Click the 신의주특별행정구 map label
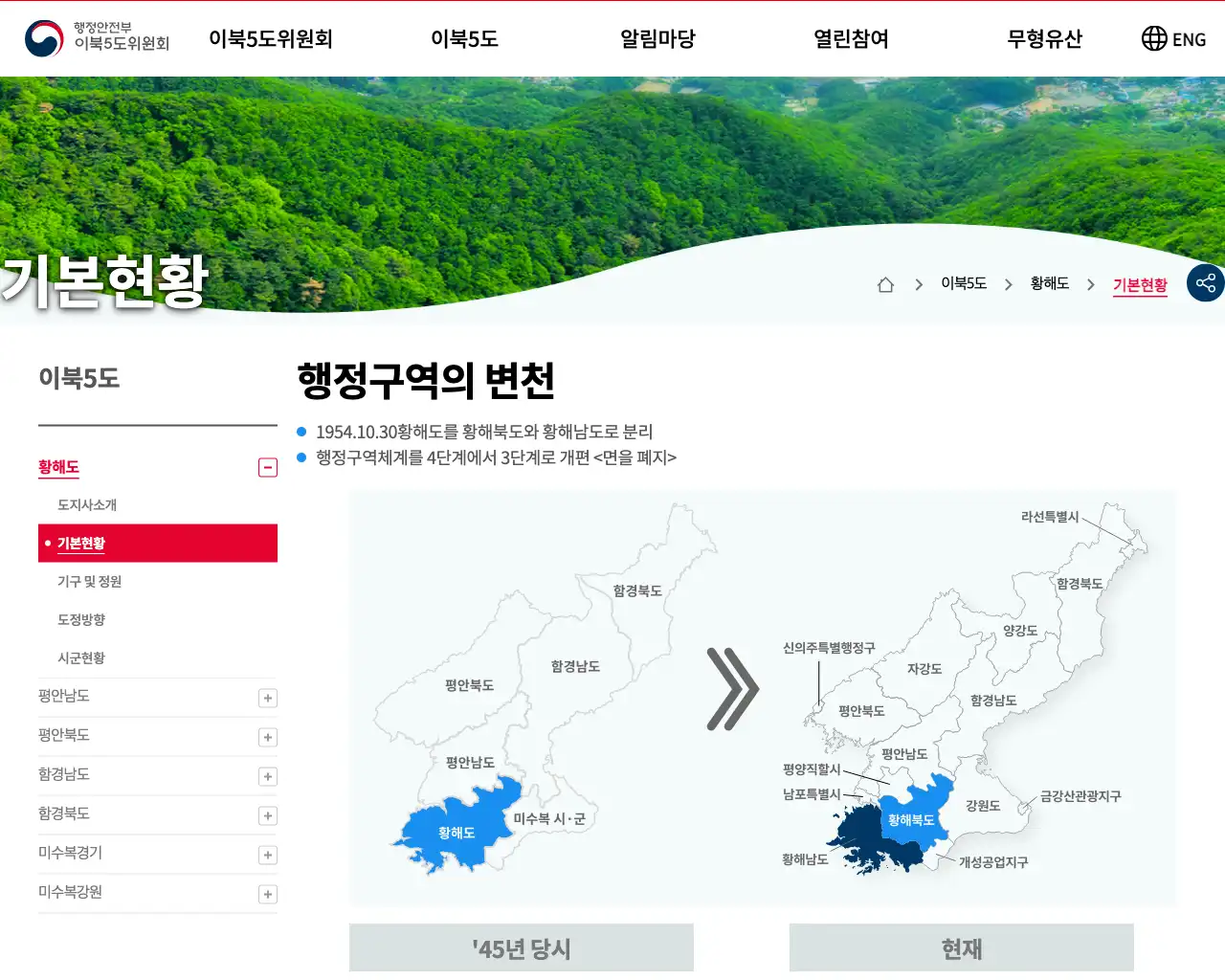 point(829,648)
